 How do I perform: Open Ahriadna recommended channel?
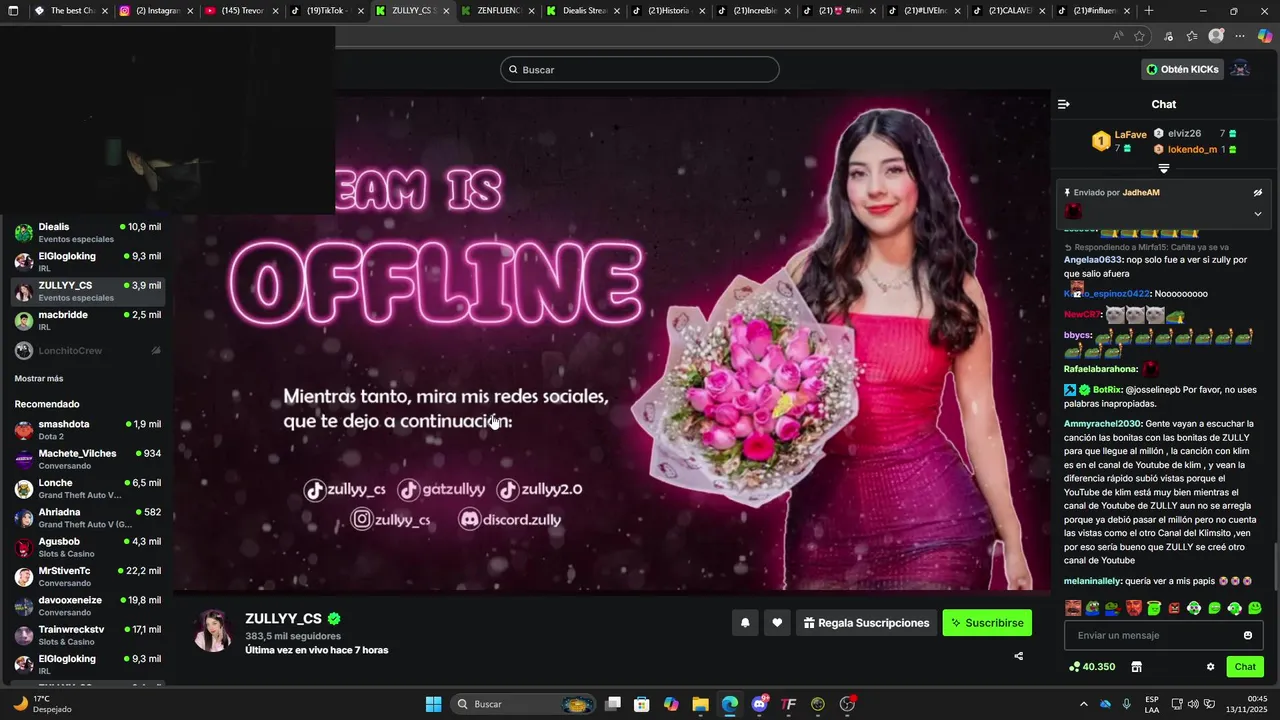click(88, 518)
